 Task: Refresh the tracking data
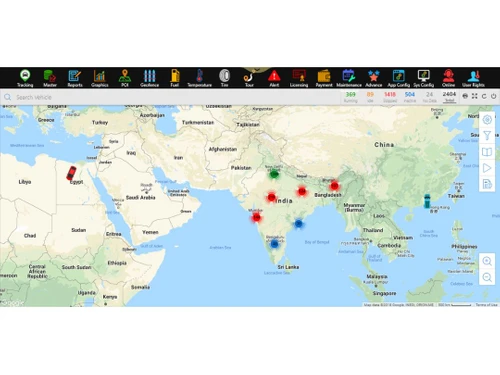(484, 96)
